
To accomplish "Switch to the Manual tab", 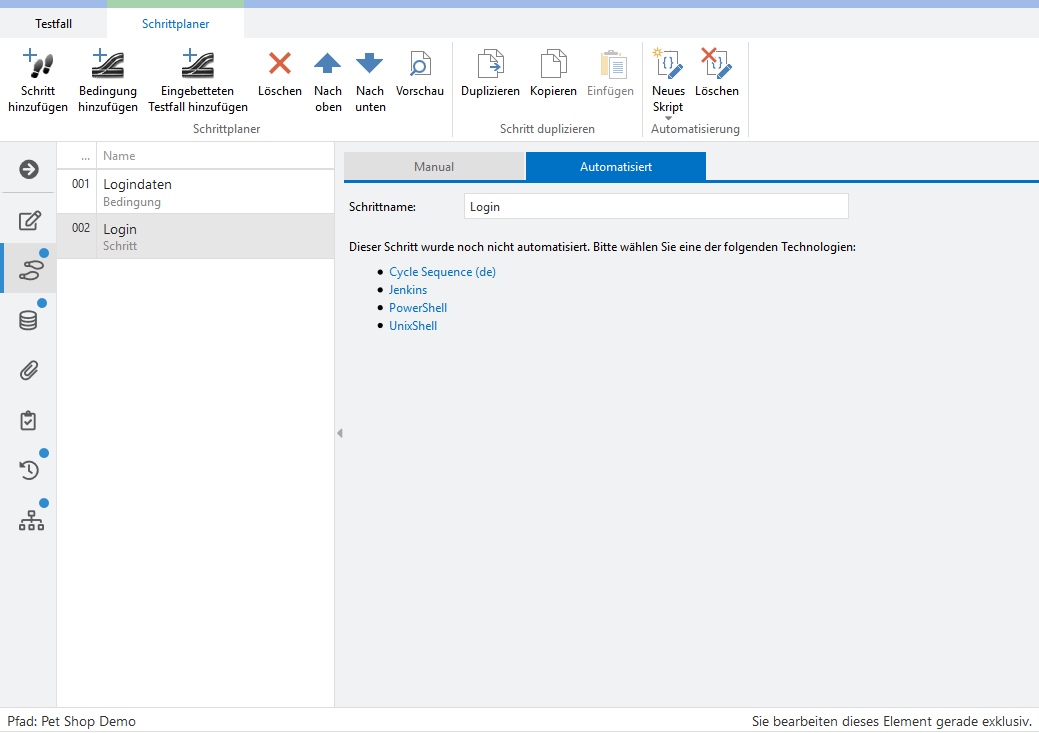I will pos(434,167).
